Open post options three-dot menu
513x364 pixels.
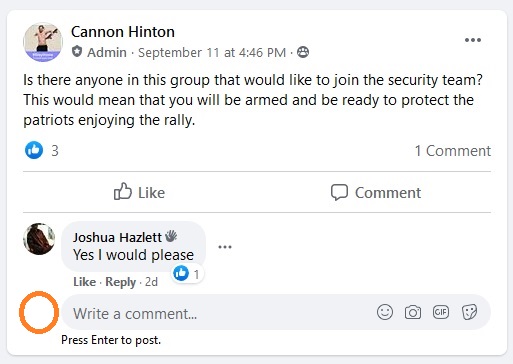(x=473, y=40)
